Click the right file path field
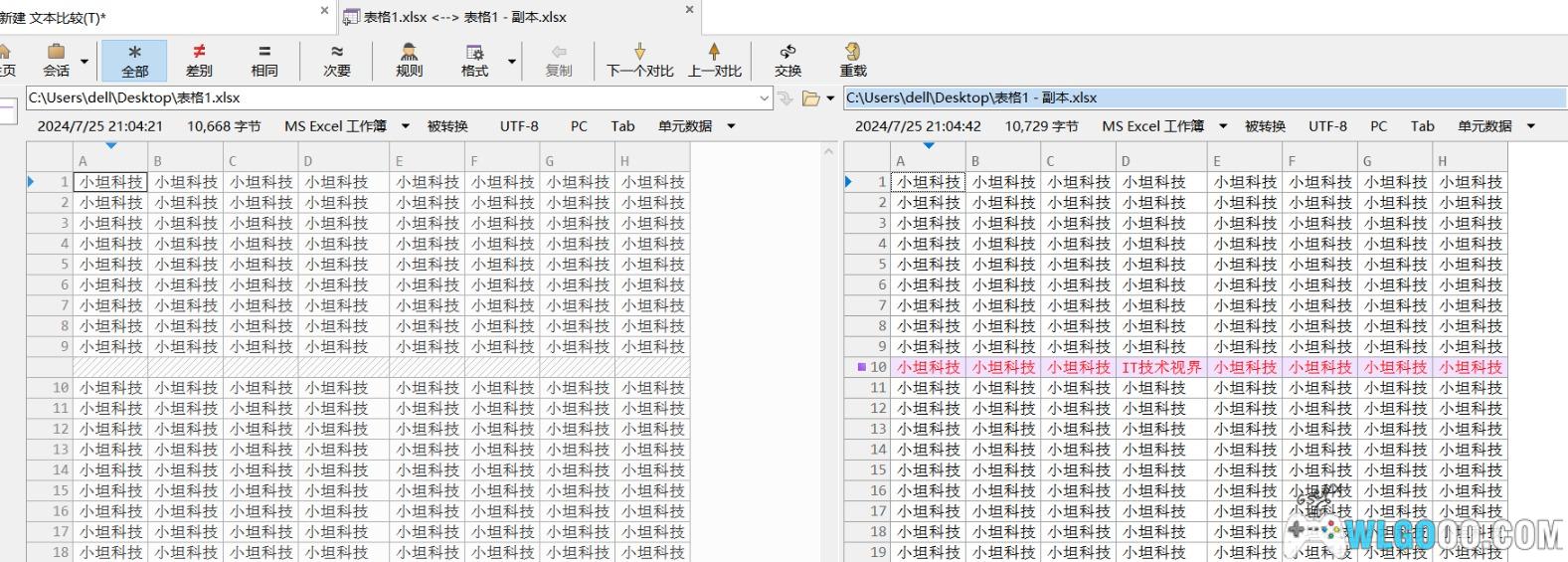 coord(1193,98)
